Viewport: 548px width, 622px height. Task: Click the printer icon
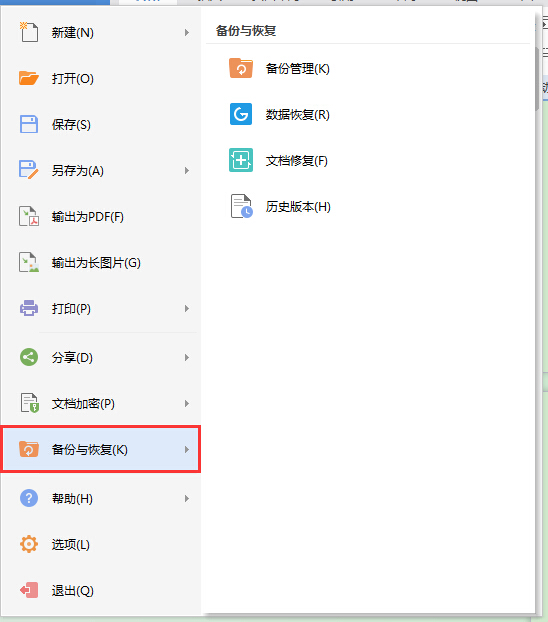click(29, 308)
